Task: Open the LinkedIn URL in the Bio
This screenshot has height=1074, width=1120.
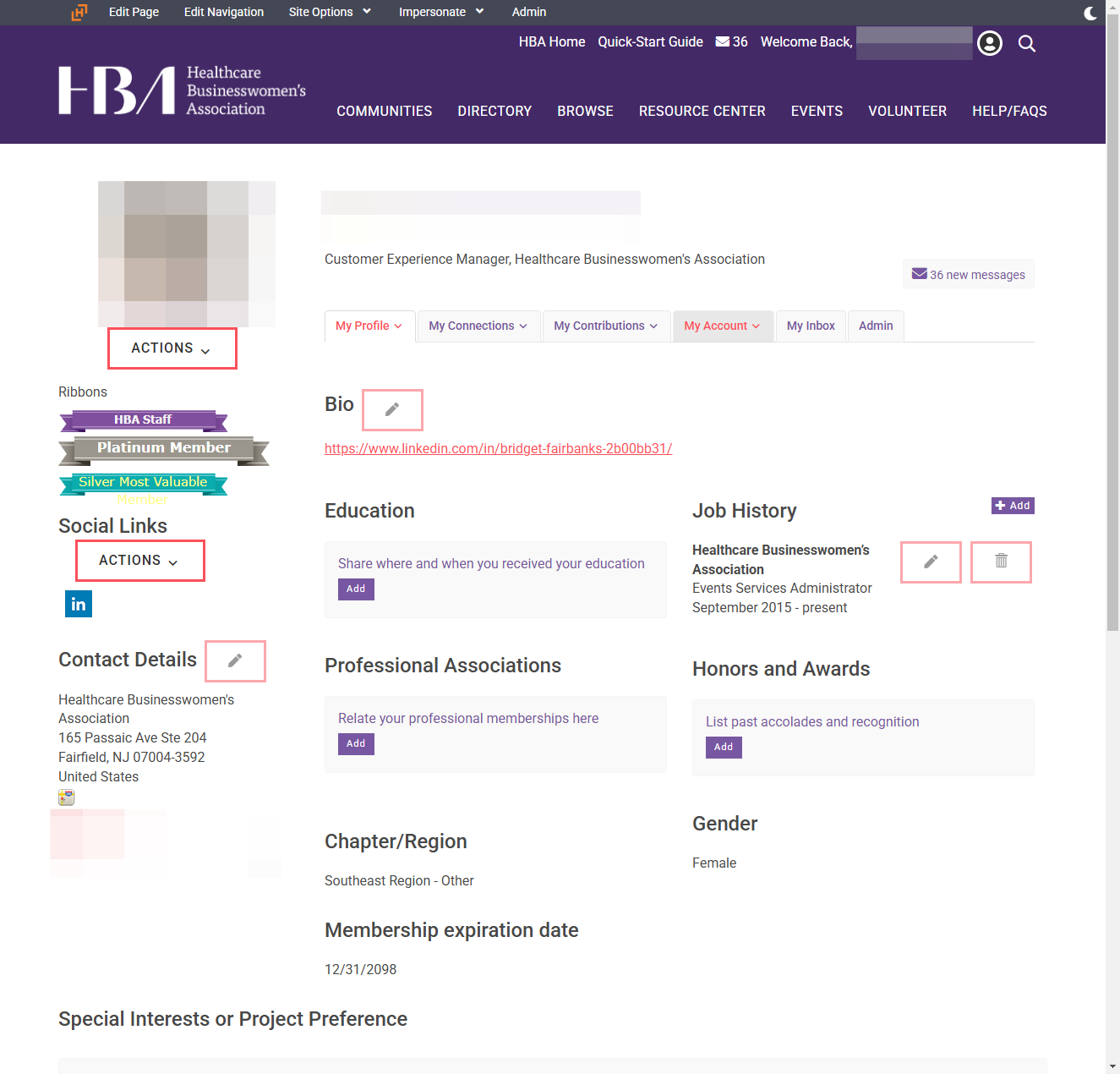Action: [x=499, y=449]
